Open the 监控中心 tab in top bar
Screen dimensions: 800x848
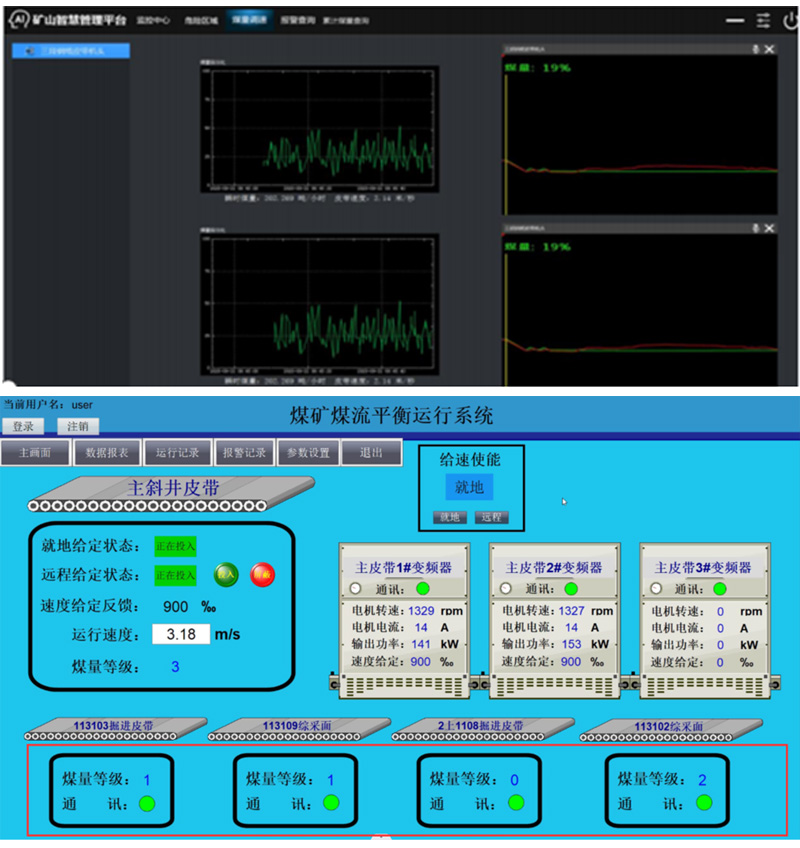pyautogui.click(x=153, y=20)
